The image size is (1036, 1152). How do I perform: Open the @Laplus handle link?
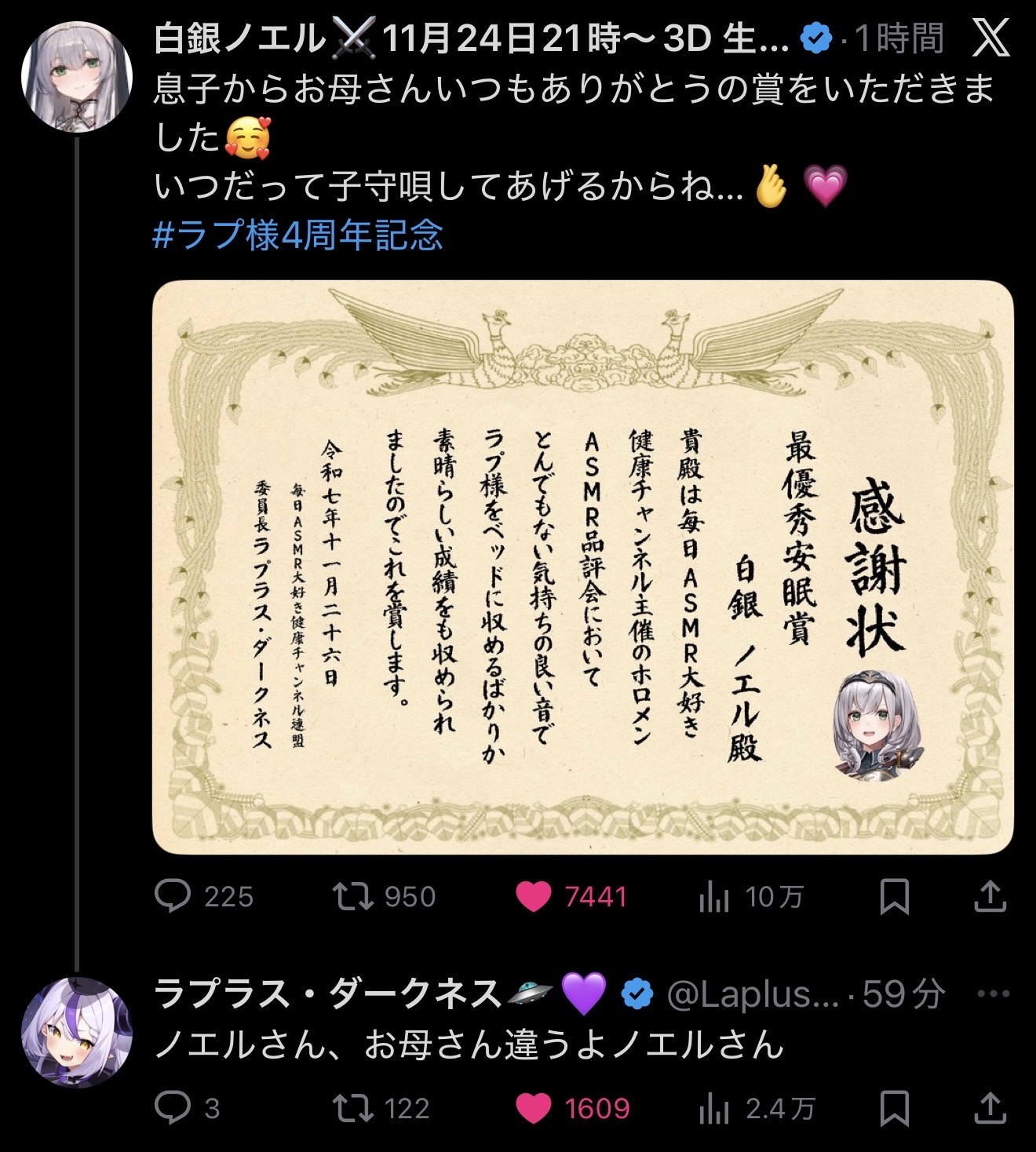click(x=753, y=995)
